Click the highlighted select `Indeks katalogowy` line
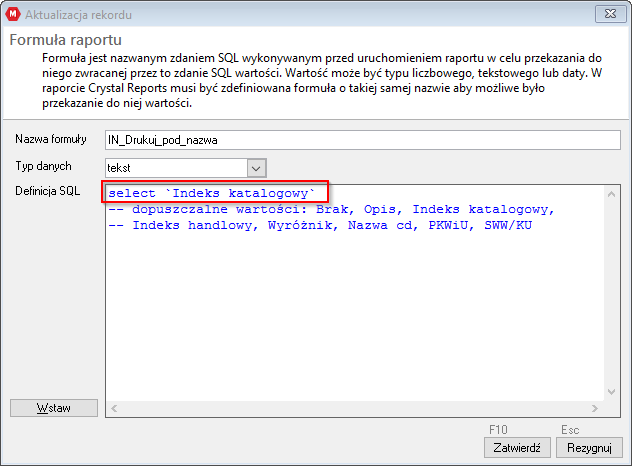The image size is (632, 466). pyautogui.click(x=217, y=193)
